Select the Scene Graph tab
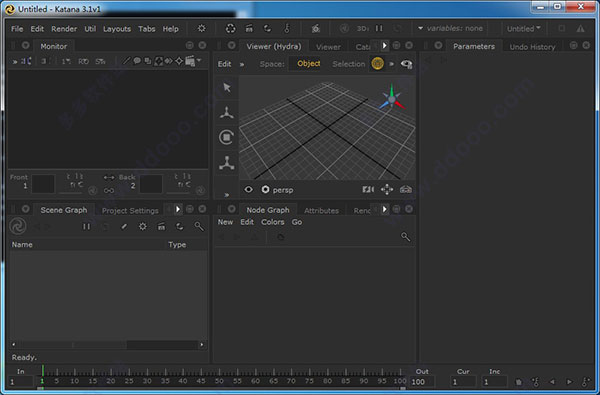 point(64,210)
